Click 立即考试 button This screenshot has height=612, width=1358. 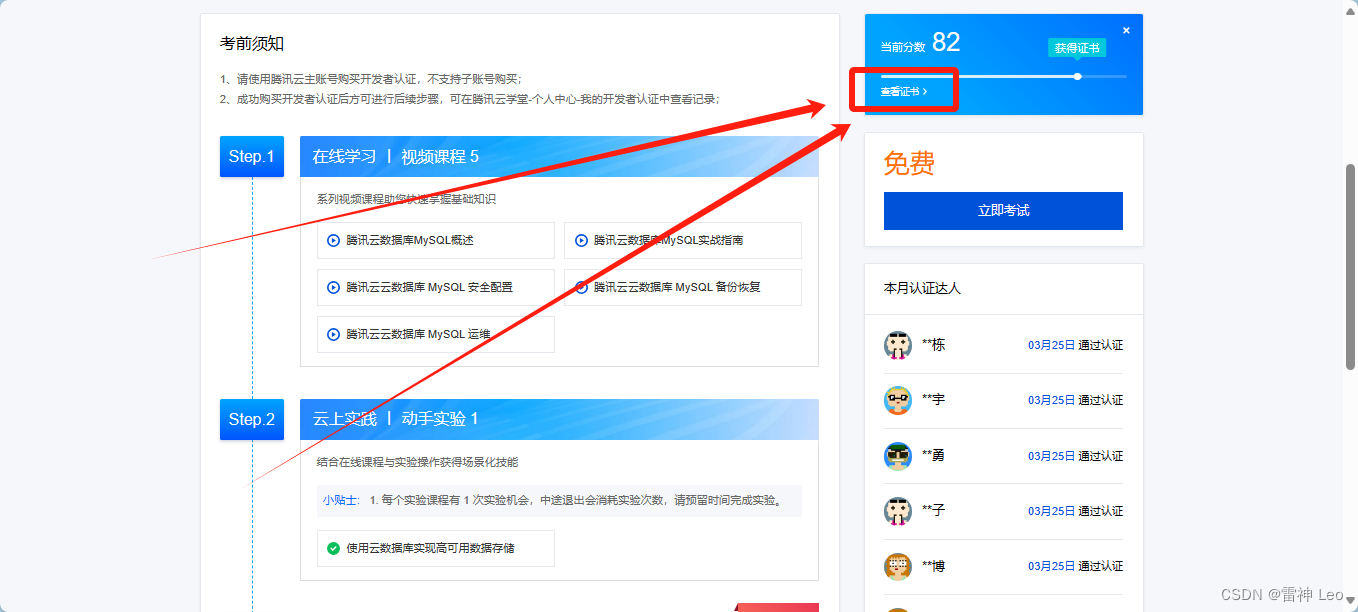click(1003, 211)
